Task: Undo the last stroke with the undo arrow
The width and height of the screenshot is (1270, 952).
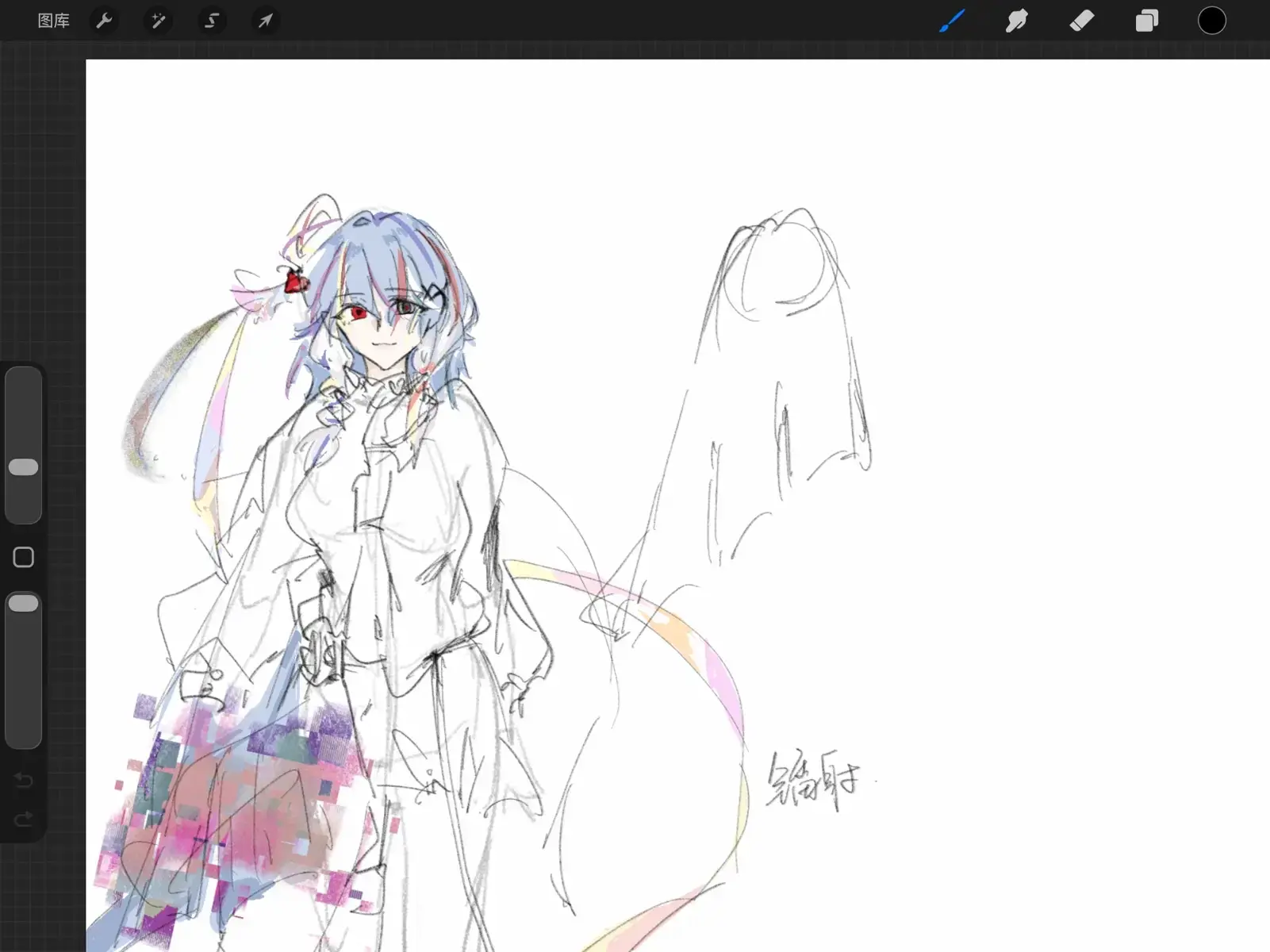Action: [23, 781]
